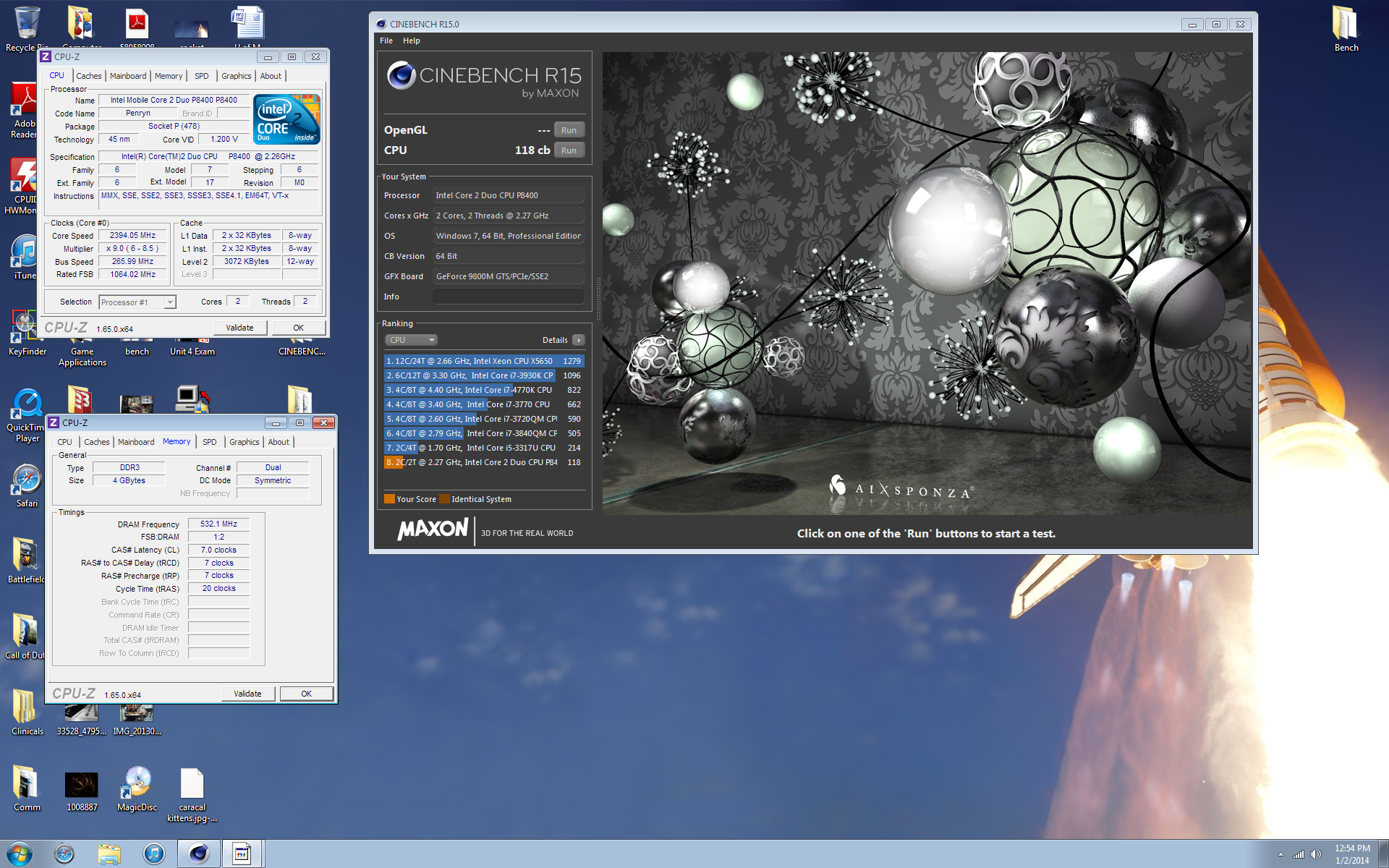
Task: Open Safari from the taskbar
Action: click(x=64, y=854)
